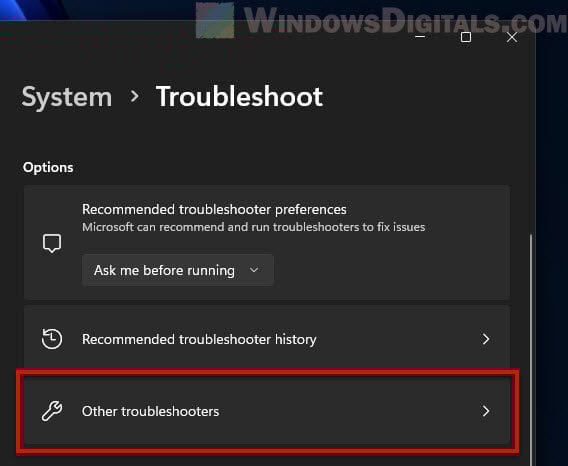This screenshot has height=466, width=568.
Task: Click the Recommended troubleshooter preferences heading
Action: point(214,209)
